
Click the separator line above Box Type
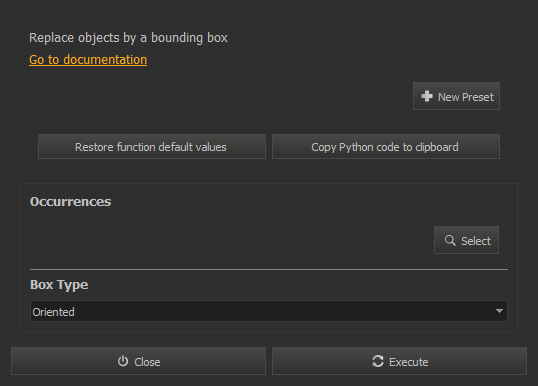coord(269,270)
